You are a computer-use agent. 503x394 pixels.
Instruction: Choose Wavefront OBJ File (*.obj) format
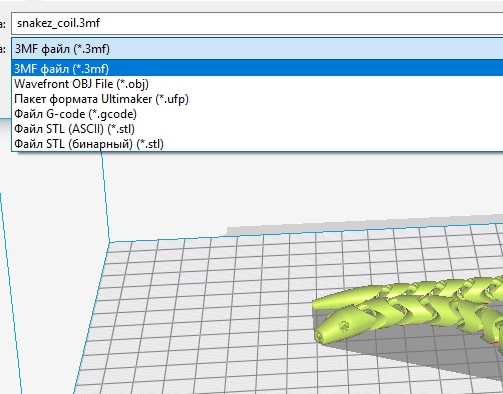pos(258,84)
